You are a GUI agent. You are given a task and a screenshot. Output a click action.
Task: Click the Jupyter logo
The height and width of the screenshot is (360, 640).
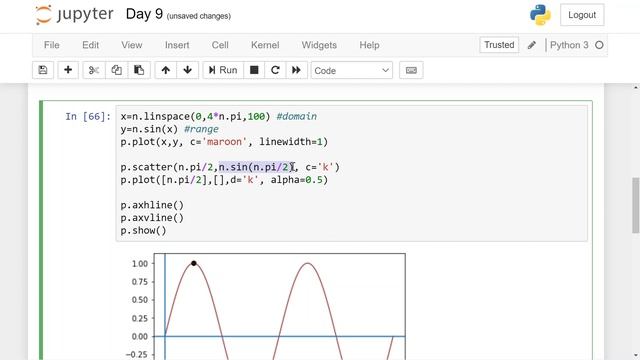74,15
